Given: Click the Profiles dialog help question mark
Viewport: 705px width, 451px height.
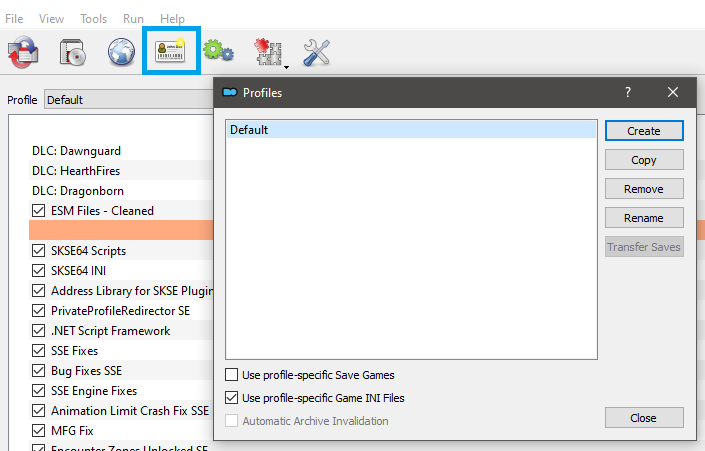Looking at the screenshot, I should click(x=628, y=92).
